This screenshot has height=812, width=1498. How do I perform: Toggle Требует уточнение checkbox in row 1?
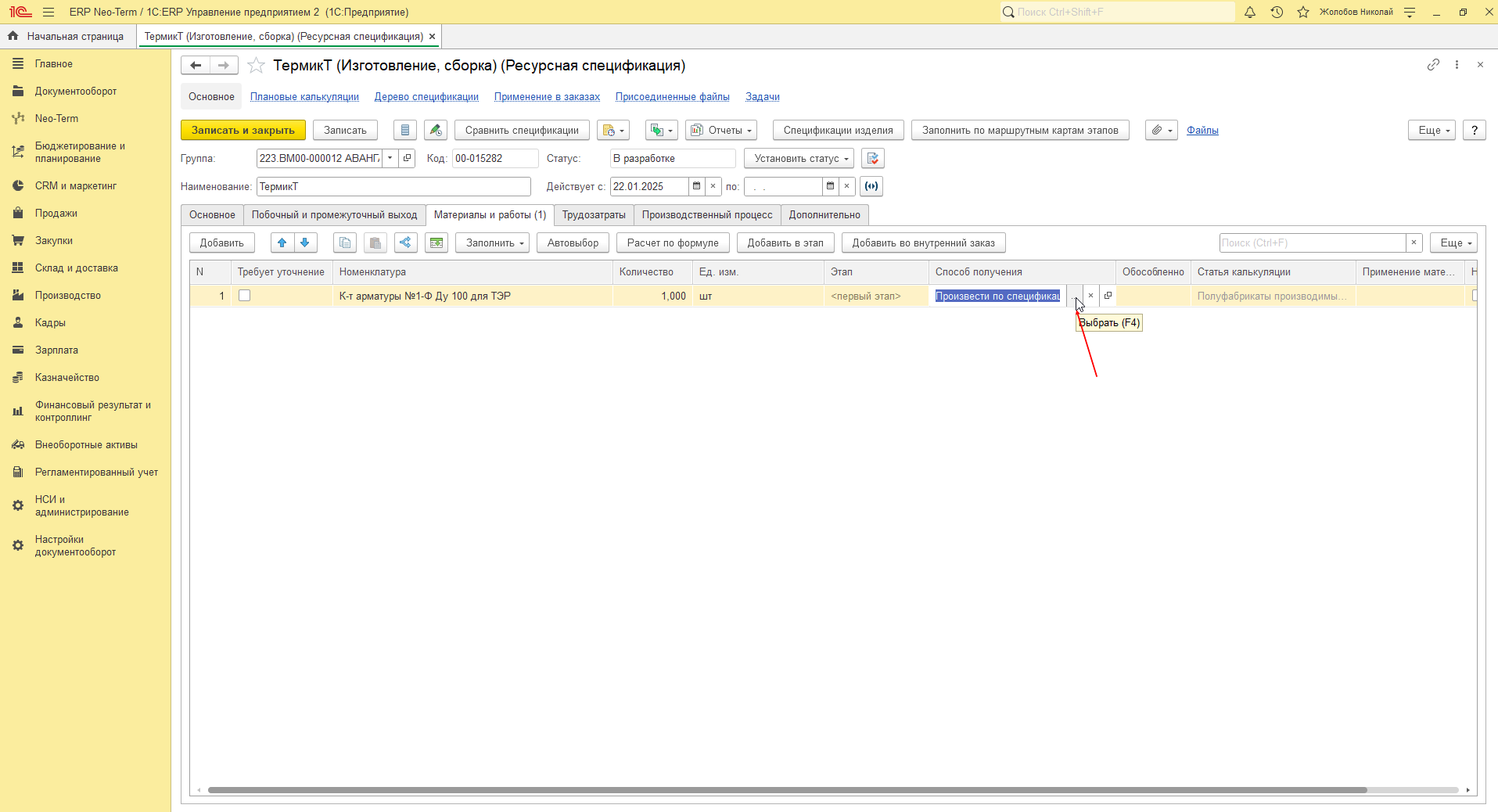pos(245,296)
